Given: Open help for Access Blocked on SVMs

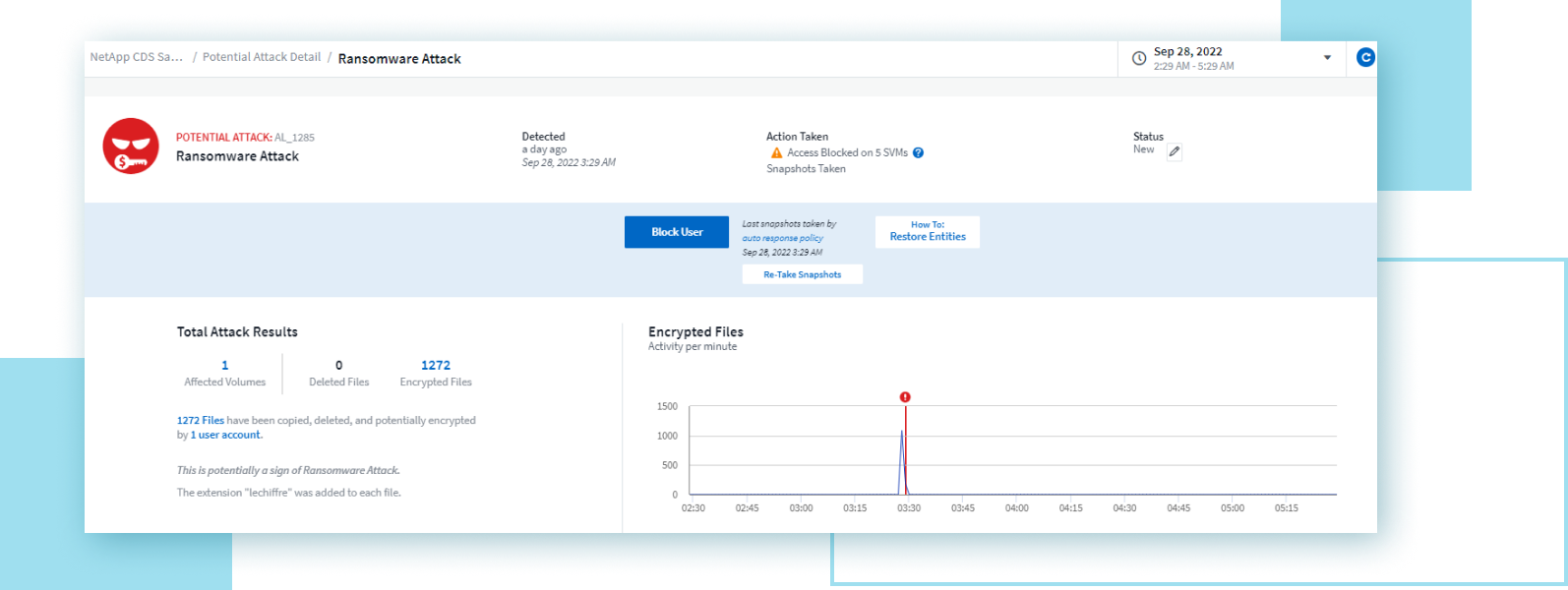Looking at the screenshot, I should click(x=918, y=153).
